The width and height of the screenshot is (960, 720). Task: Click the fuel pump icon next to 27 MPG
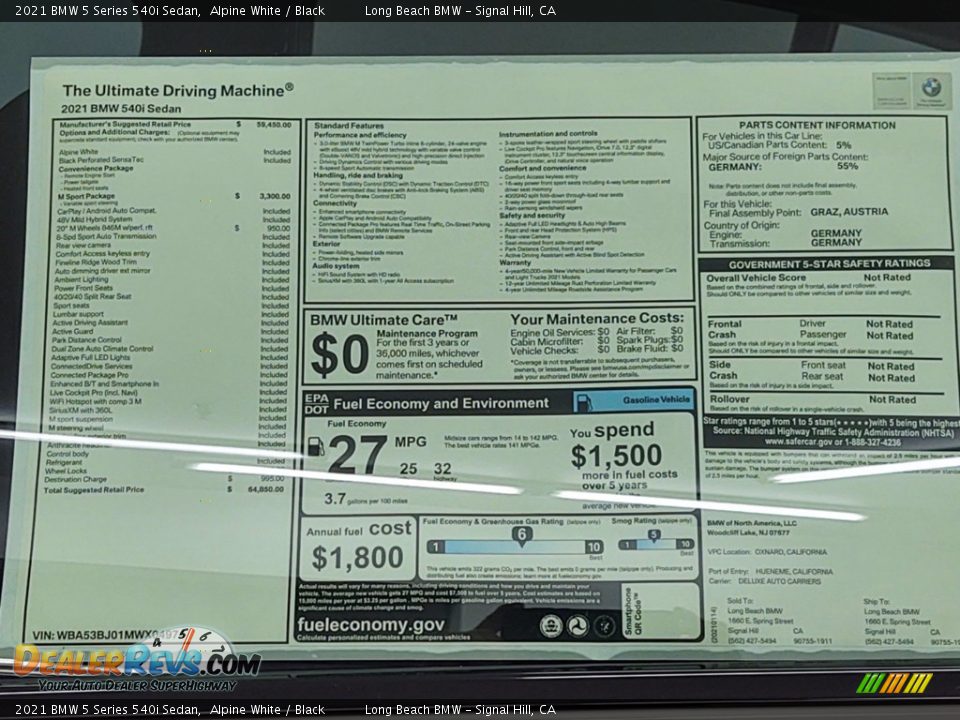point(316,446)
